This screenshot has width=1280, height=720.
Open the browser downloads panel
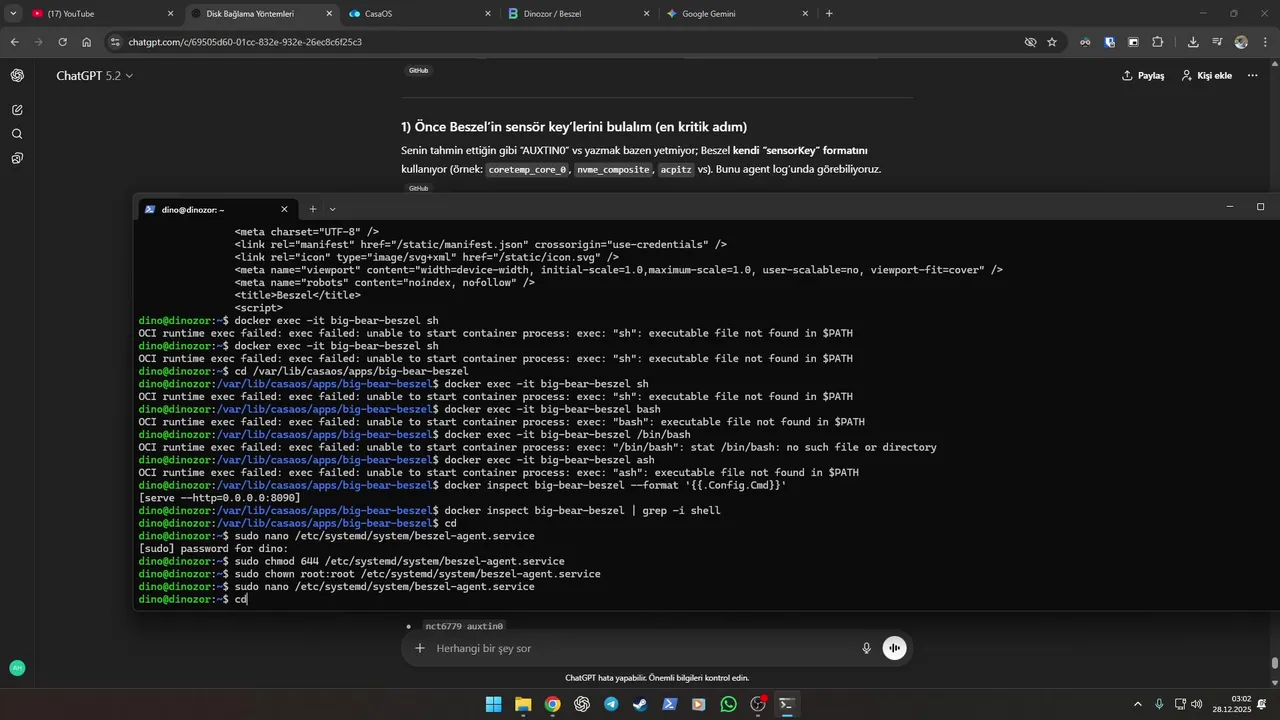1193,42
